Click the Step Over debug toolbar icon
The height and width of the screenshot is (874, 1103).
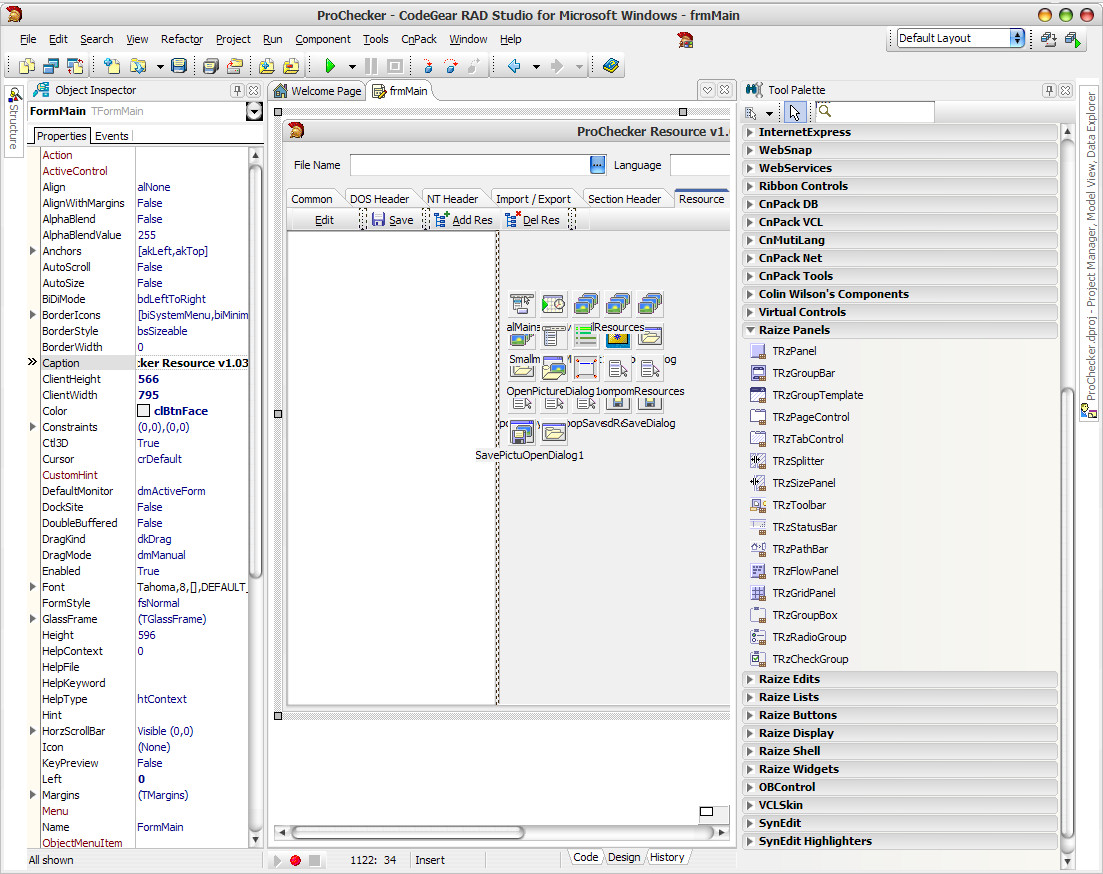point(451,66)
